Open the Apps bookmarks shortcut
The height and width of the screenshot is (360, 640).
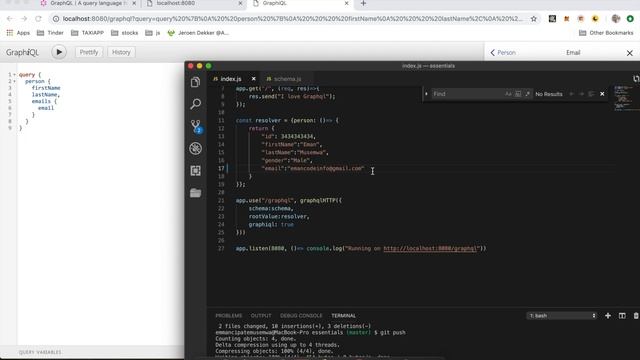point(18,33)
